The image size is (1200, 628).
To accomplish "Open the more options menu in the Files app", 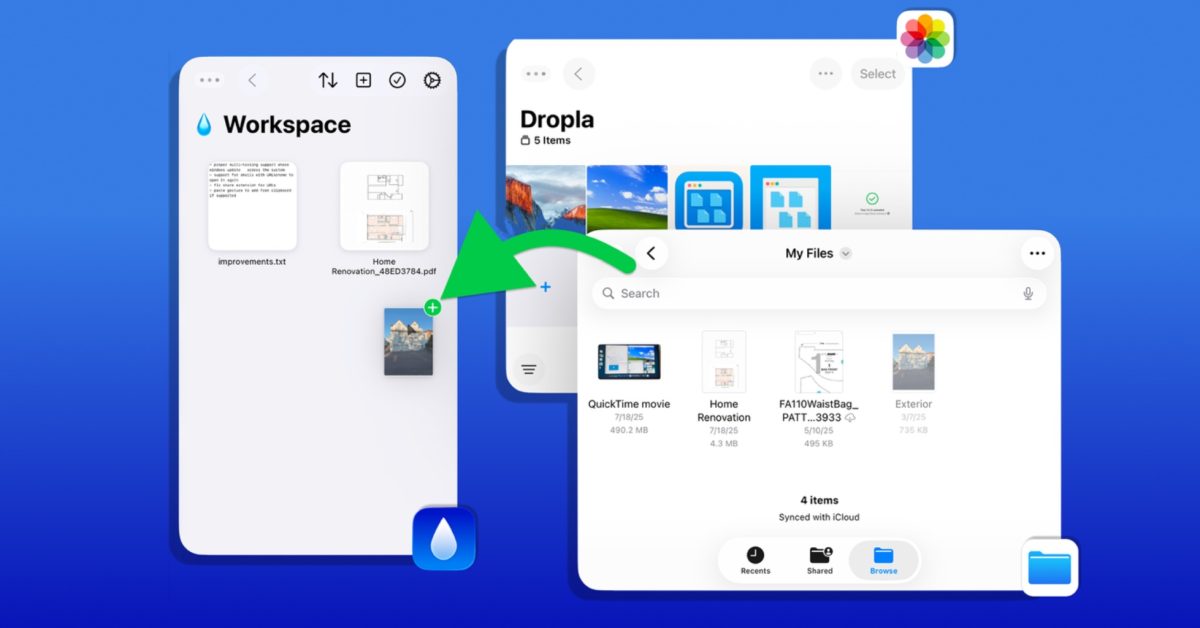I will tap(1037, 253).
